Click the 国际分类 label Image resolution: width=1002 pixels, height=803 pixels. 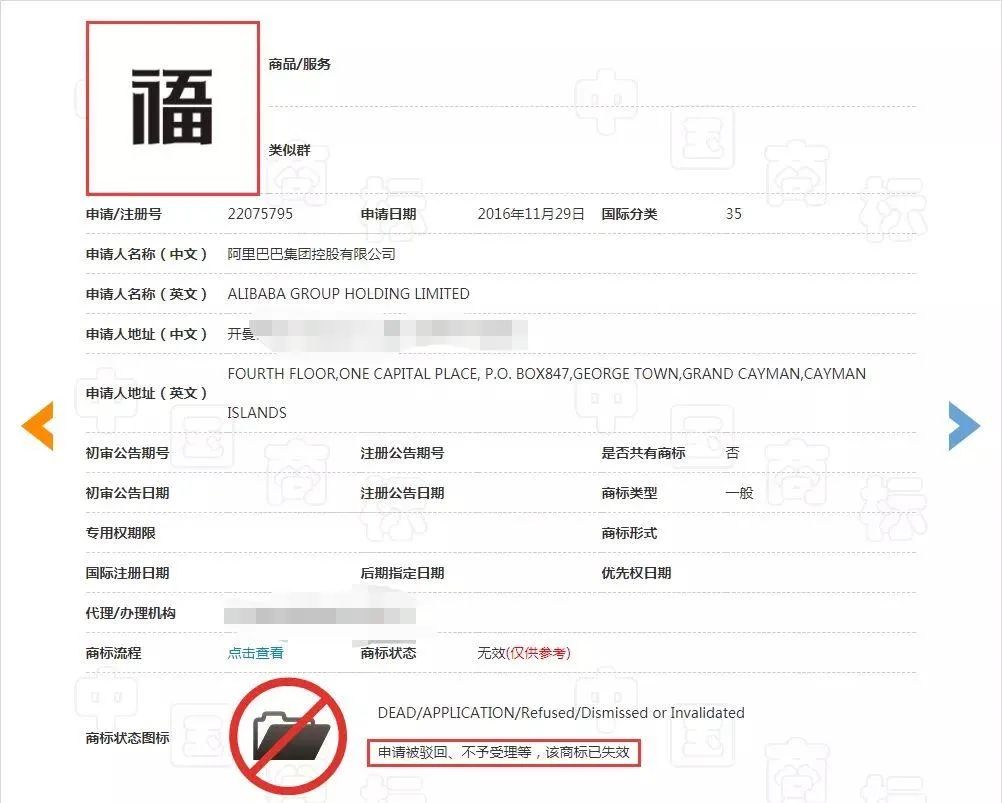[629, 214]
